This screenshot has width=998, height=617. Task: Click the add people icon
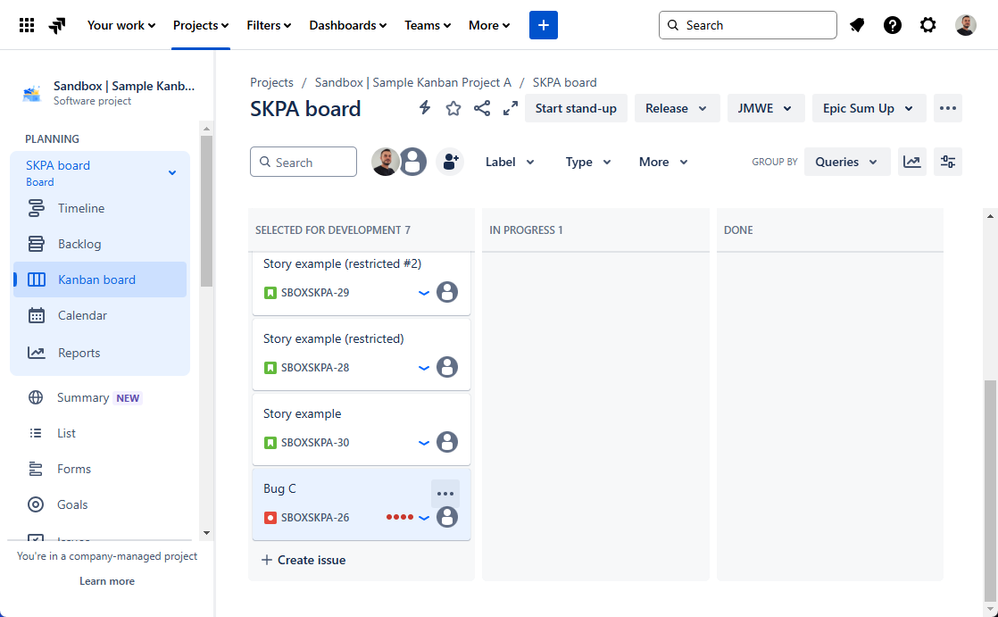click(450, 162)
